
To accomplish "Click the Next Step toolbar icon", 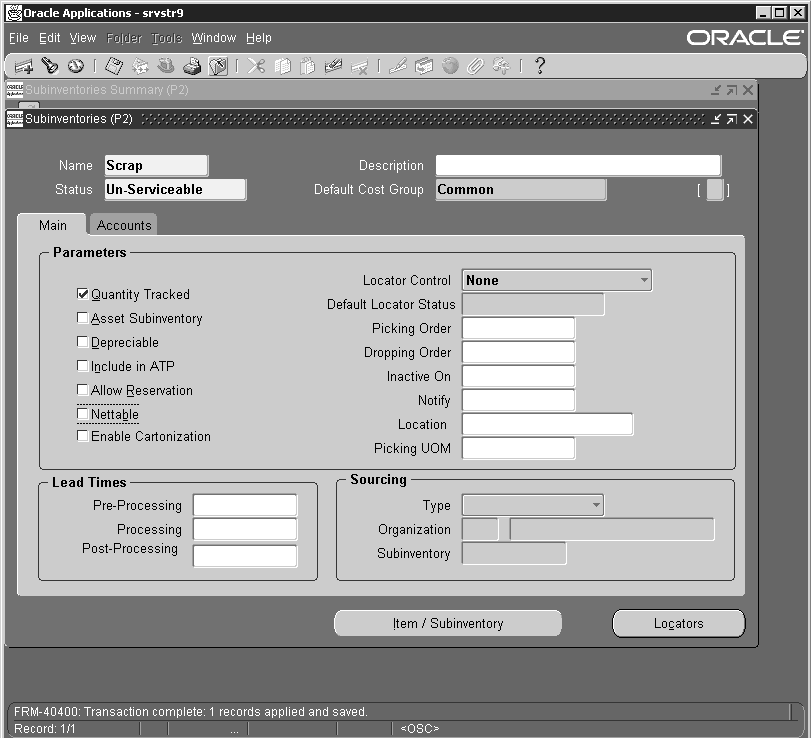I will pyautogui.click(x=140, y=66).
